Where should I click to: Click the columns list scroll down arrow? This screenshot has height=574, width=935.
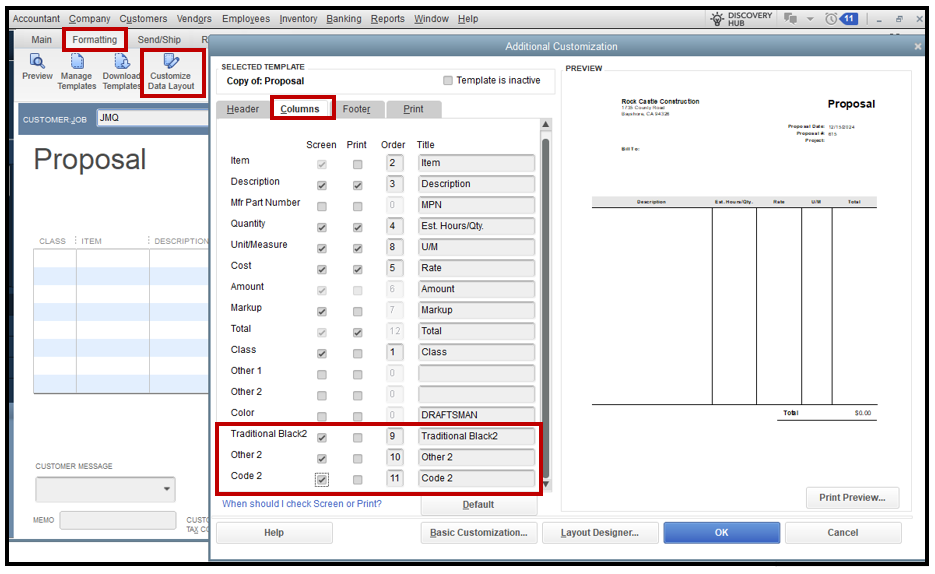click(x=546, y=484)
